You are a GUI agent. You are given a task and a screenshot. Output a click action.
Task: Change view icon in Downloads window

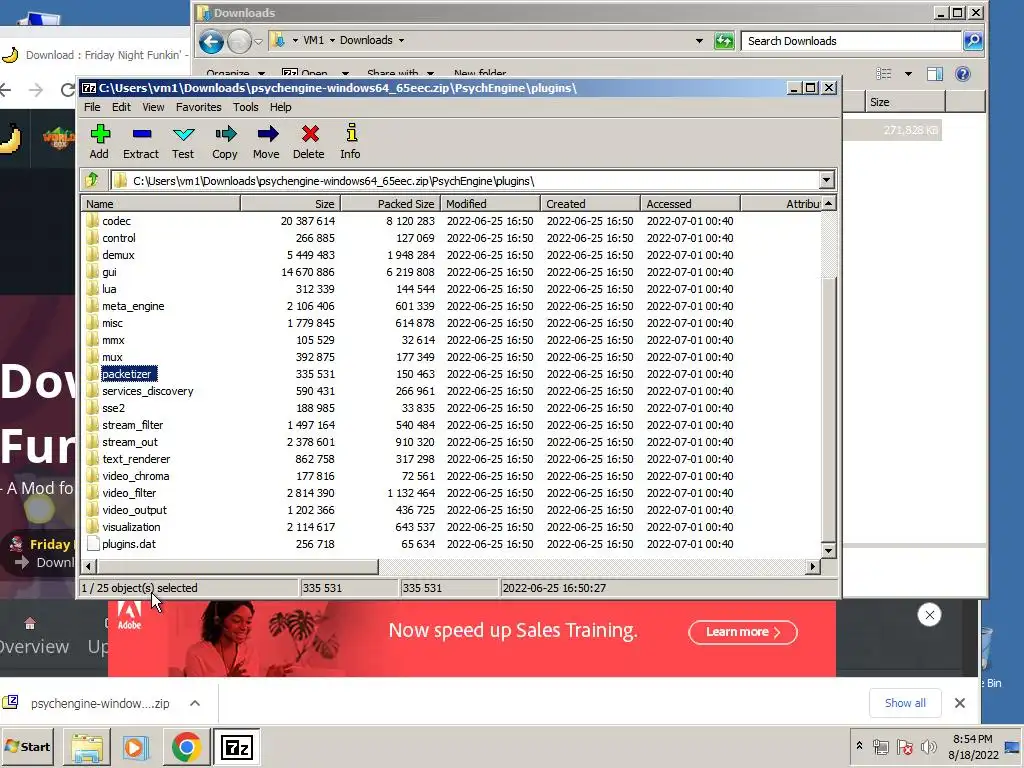[884, 74]
